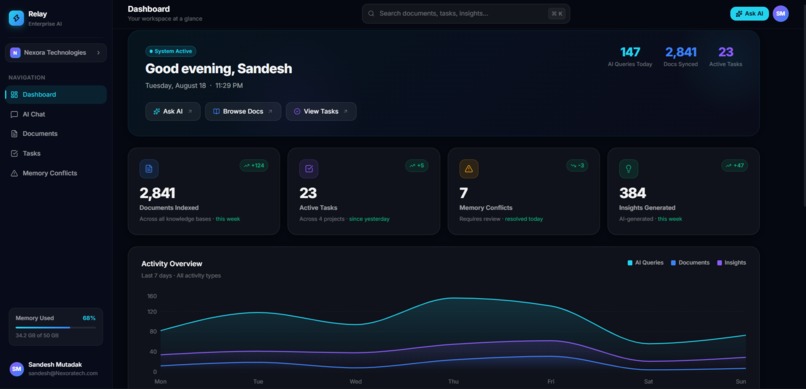
Task: Click the Activity Overview heading
Action: click(172, 264)
